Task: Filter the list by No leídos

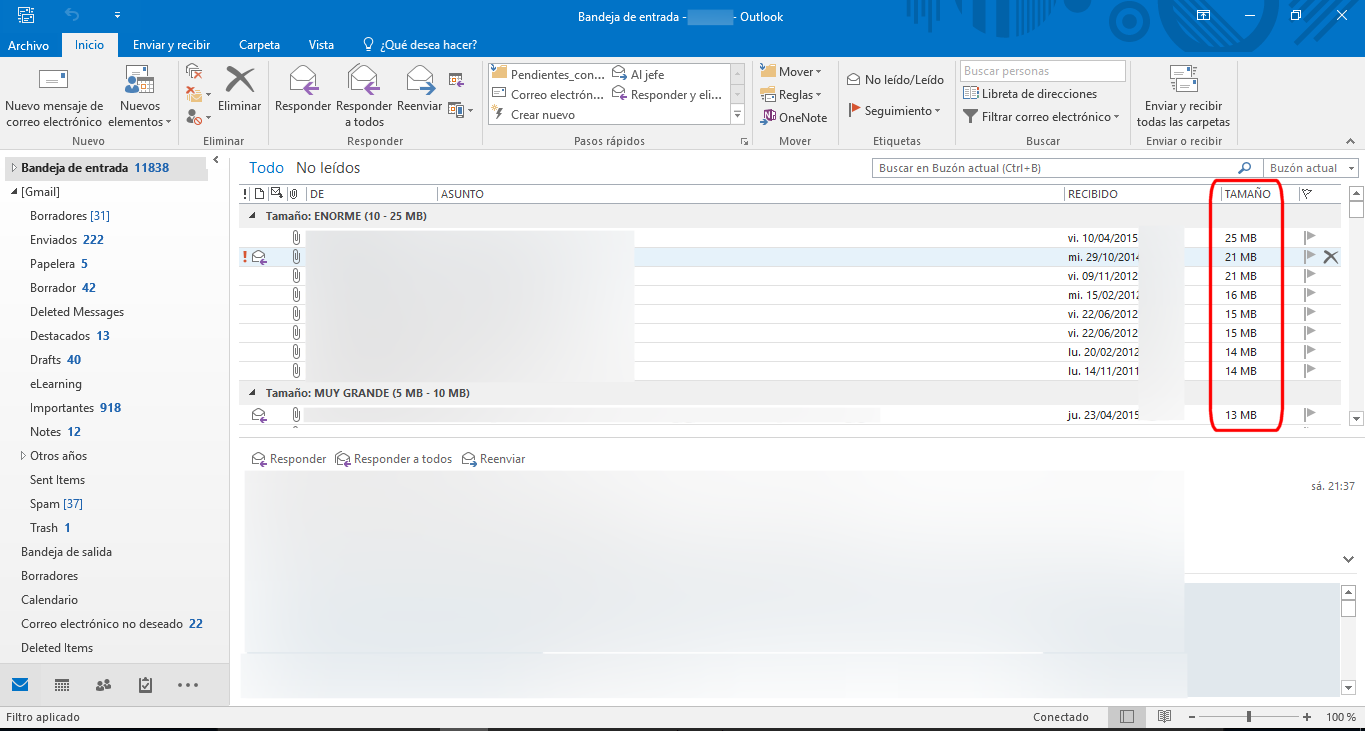Action: pos(328,168)
